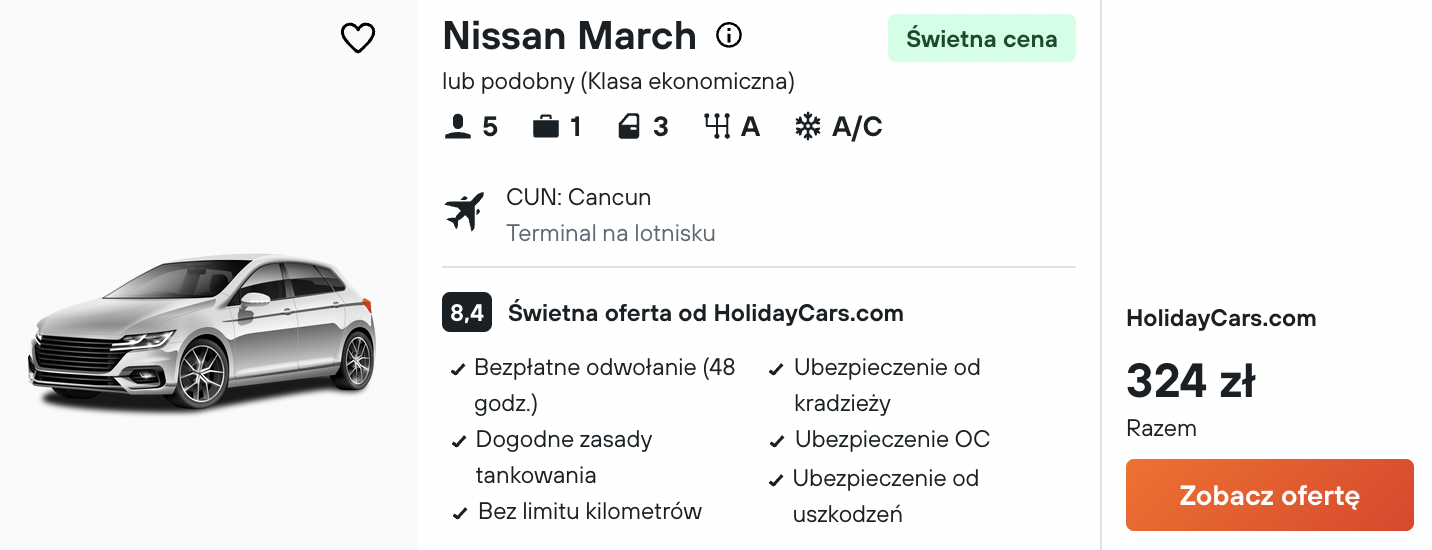Click the 8,4 rating badge

point(466,313)
